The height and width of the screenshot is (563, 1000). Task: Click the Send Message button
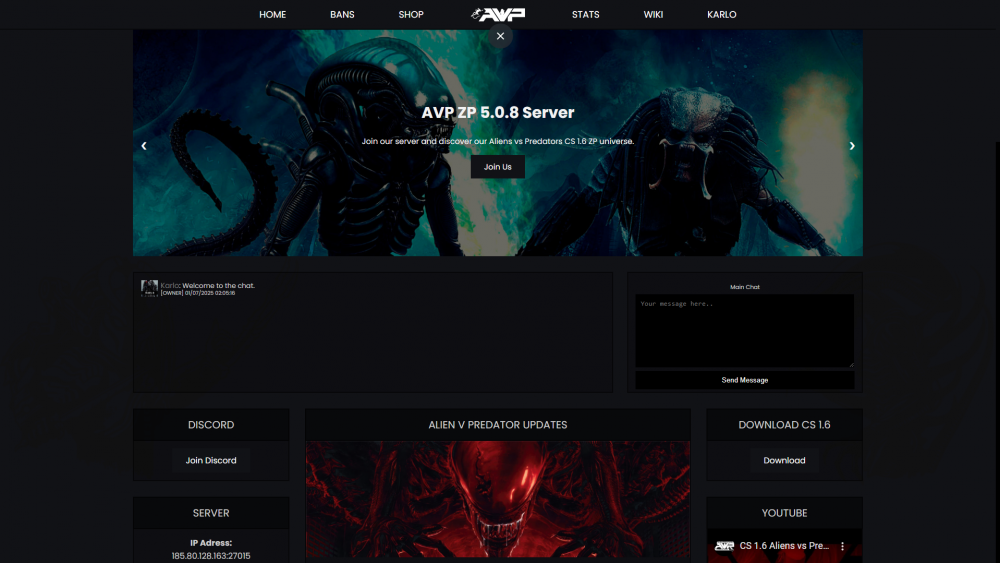(x=744, y=380)
